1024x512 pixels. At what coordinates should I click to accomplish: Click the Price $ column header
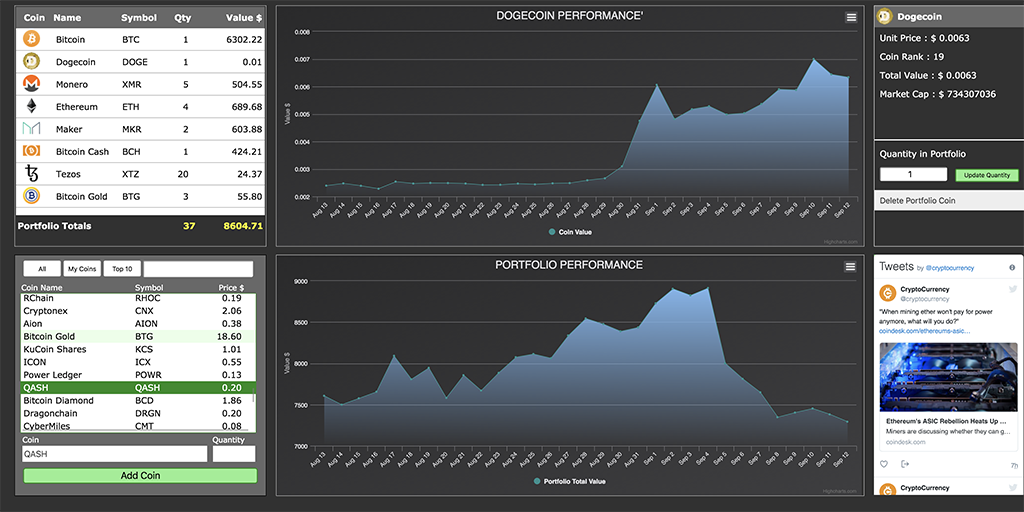(231, 287)
